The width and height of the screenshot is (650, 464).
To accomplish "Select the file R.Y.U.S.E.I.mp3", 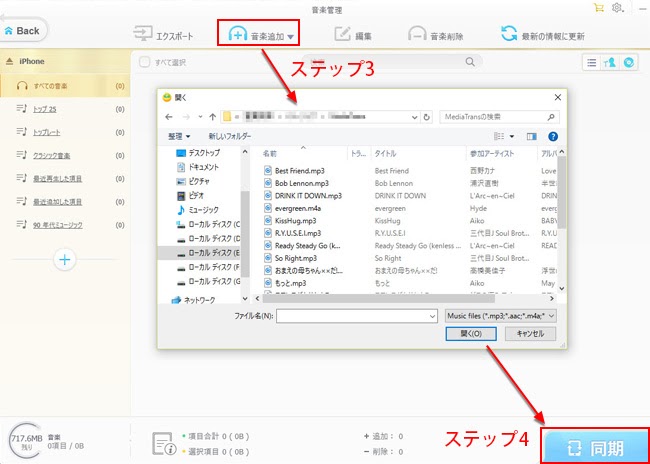I will (298, 233).
